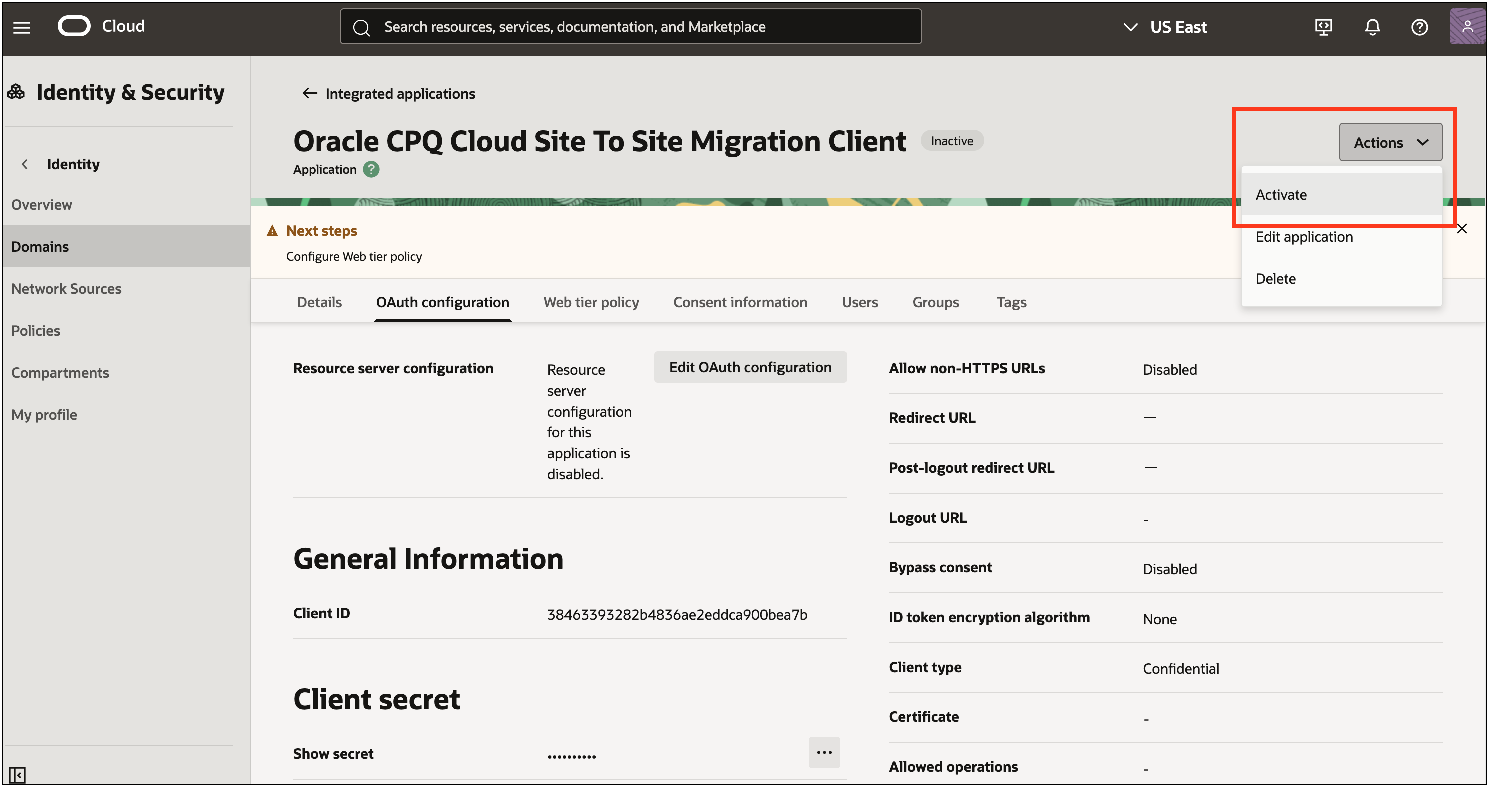This screenshot has width=1489, height=787.
Task: Click the Allow non-HTTPS URLs Disabled value
Action: click(1170, 370)
